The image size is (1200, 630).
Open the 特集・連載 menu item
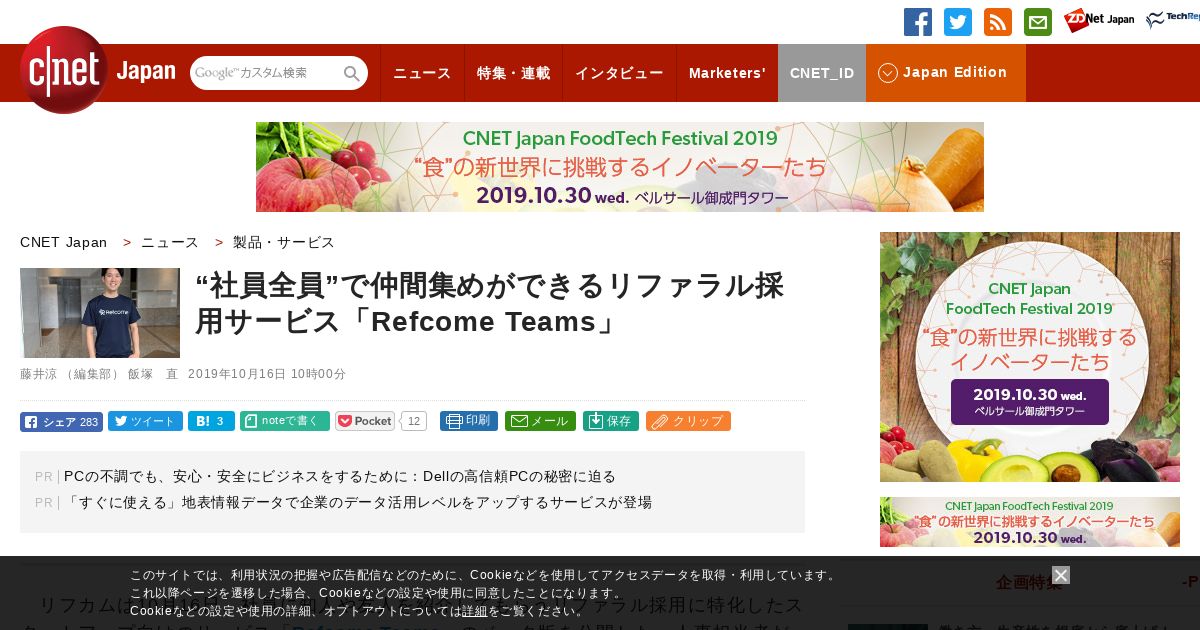513,73
